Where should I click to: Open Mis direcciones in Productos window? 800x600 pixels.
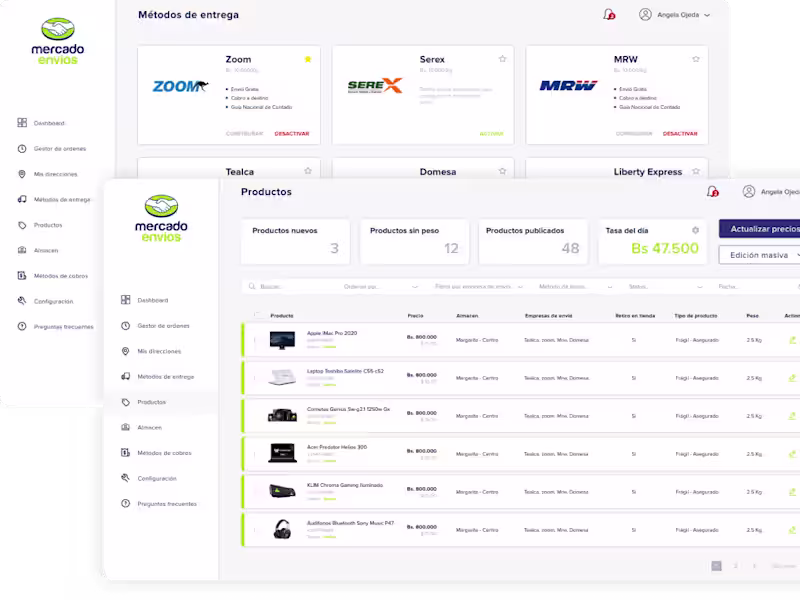tap(159, 351)
